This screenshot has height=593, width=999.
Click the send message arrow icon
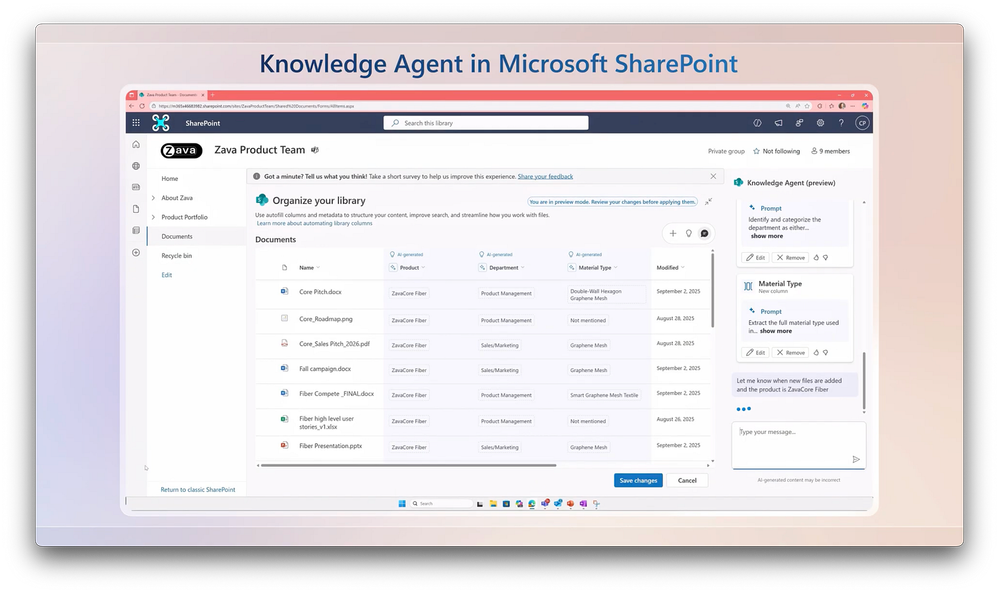(x=856, y=459)
